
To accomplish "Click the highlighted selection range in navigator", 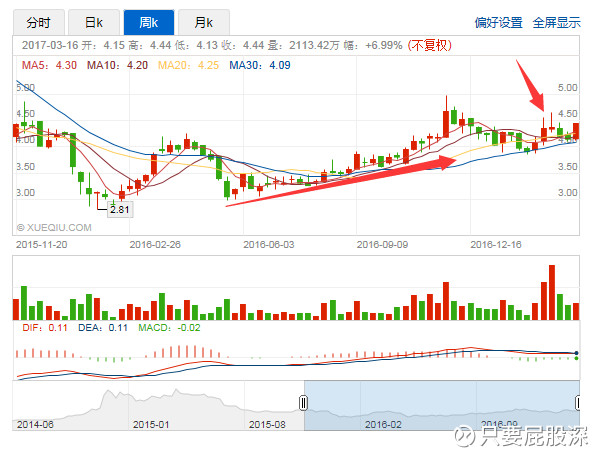I will [x=442, y=405].
